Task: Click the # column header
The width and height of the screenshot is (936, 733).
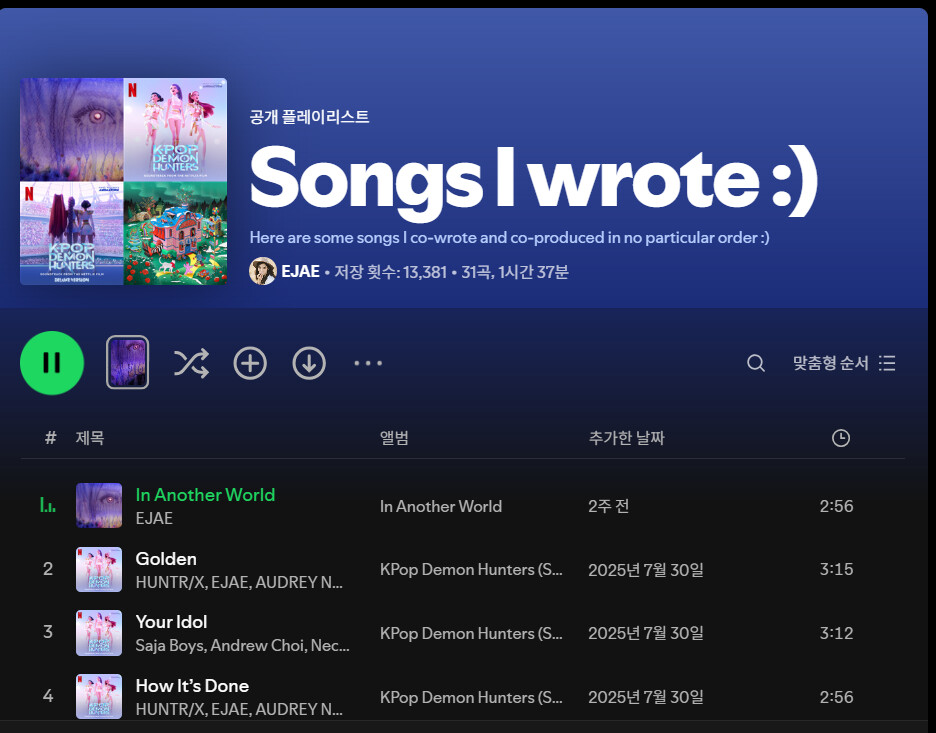Action: 51,438
